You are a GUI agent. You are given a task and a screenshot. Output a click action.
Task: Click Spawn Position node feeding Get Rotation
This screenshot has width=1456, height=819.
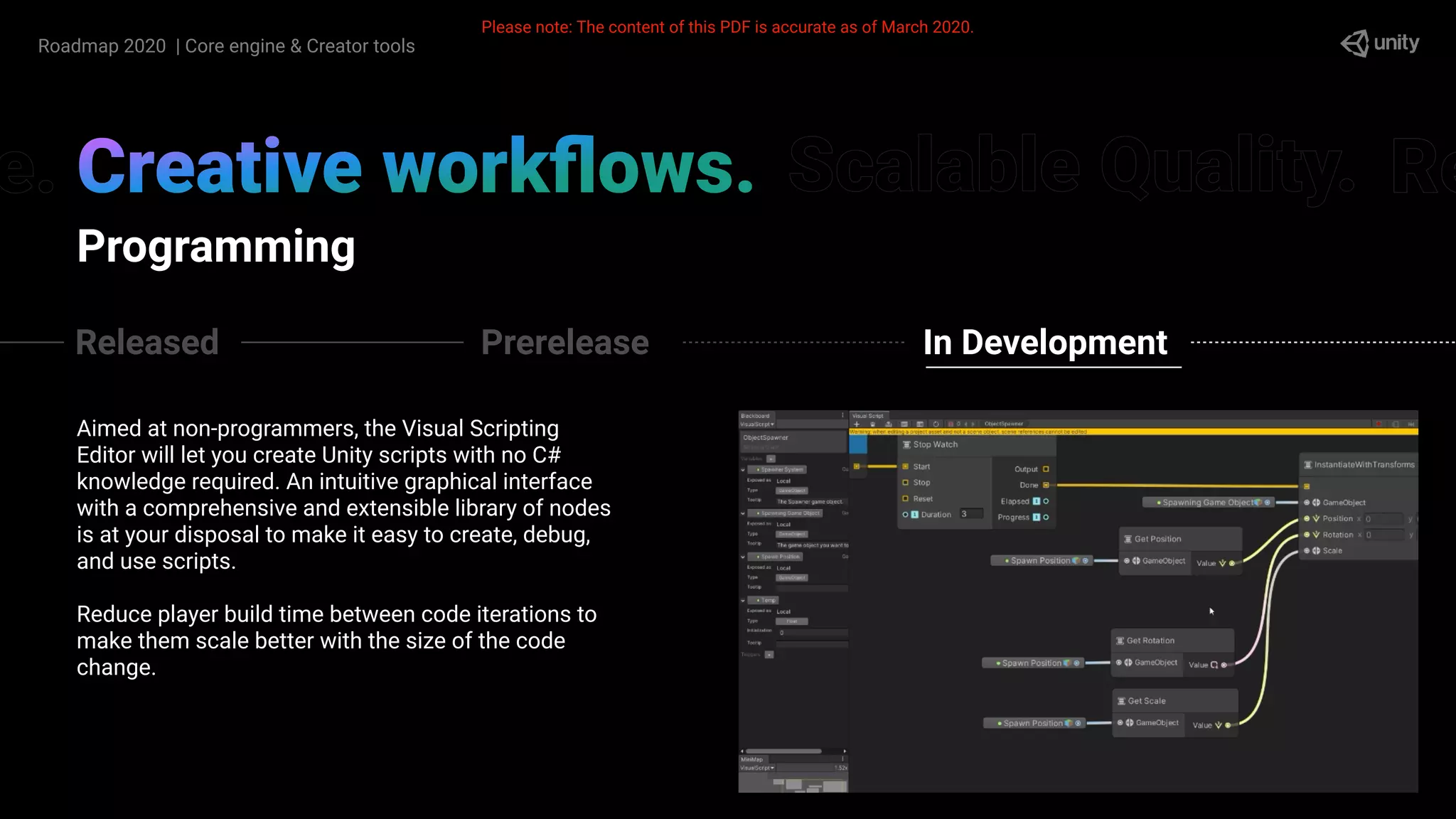tap(1033, 663)
